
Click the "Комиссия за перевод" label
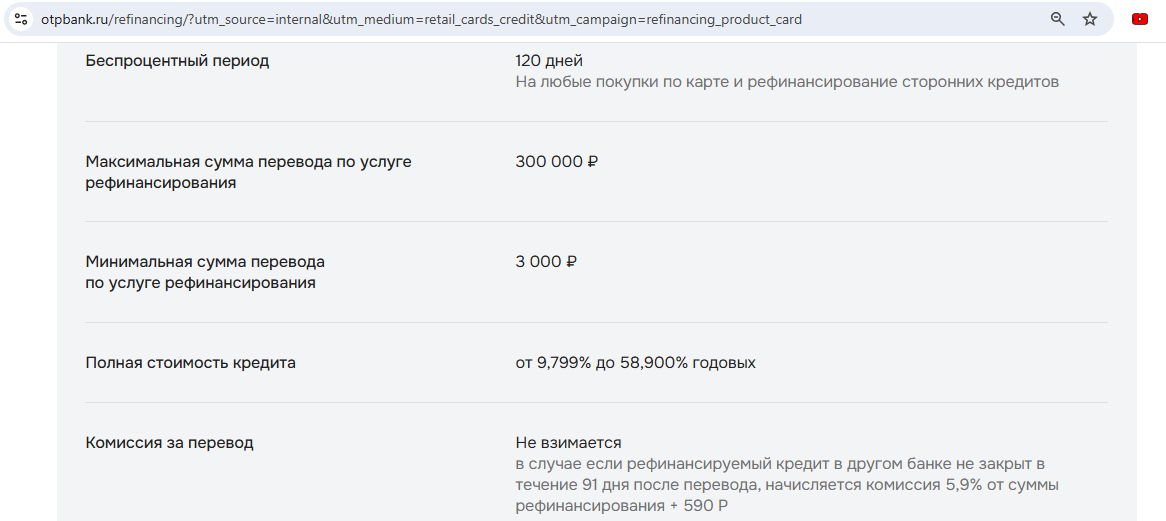pos(169,443)
